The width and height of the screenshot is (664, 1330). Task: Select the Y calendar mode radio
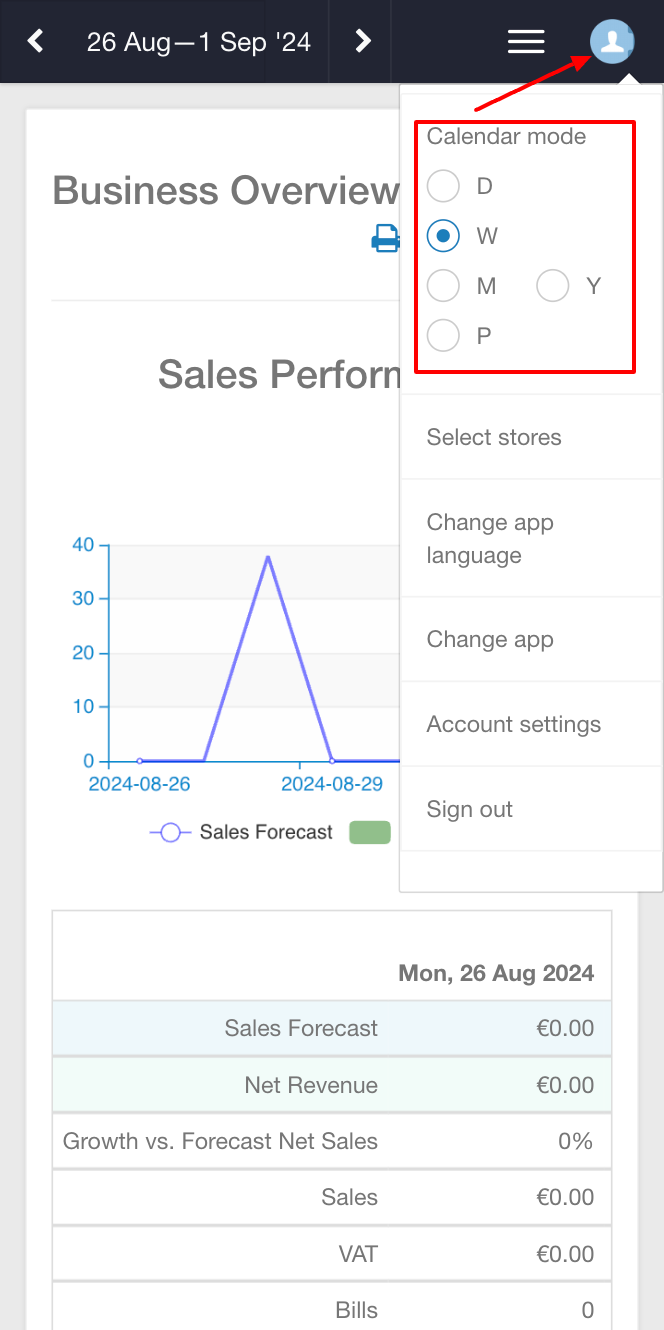coord(553,286)
